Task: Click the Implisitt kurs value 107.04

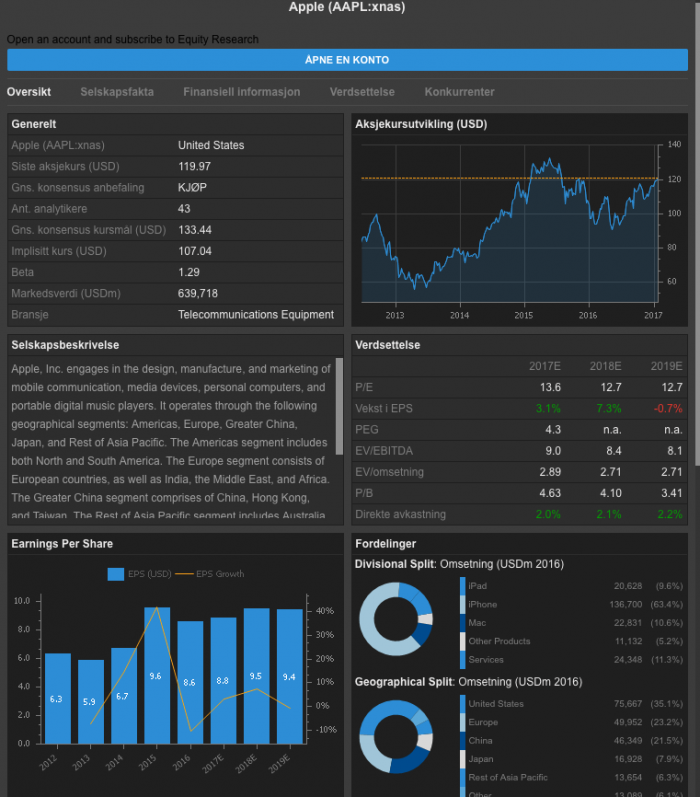Action: point(195,251)
